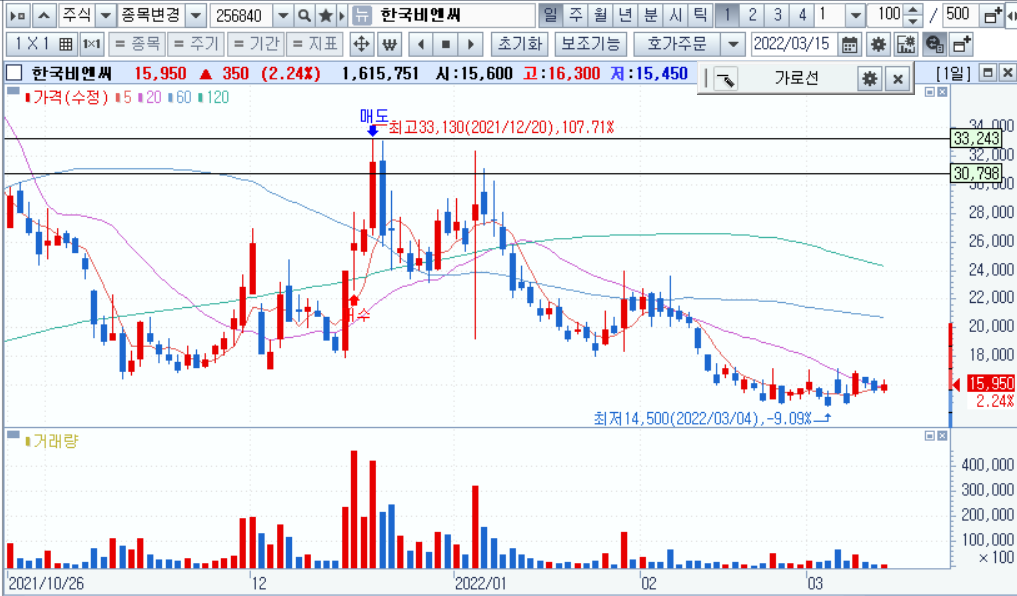Select horizontal line price label 30,798
Viewport: 1017px width, 596px height.
pos(976,173)
